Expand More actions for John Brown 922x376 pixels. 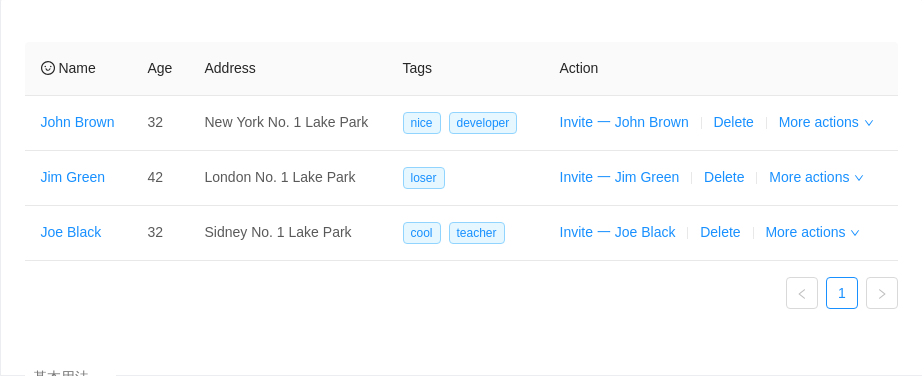click(826, 122)
